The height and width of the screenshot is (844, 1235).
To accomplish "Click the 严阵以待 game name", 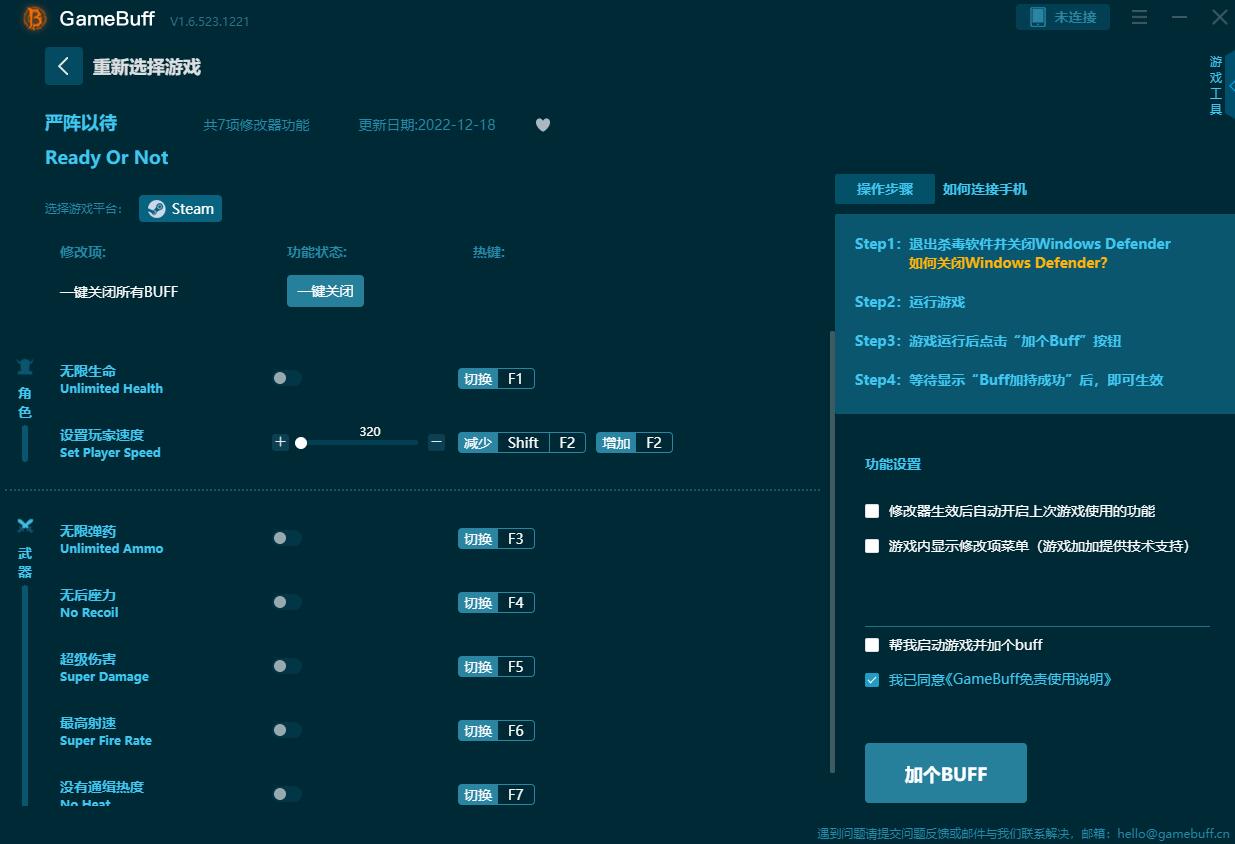I will (81, 123).
